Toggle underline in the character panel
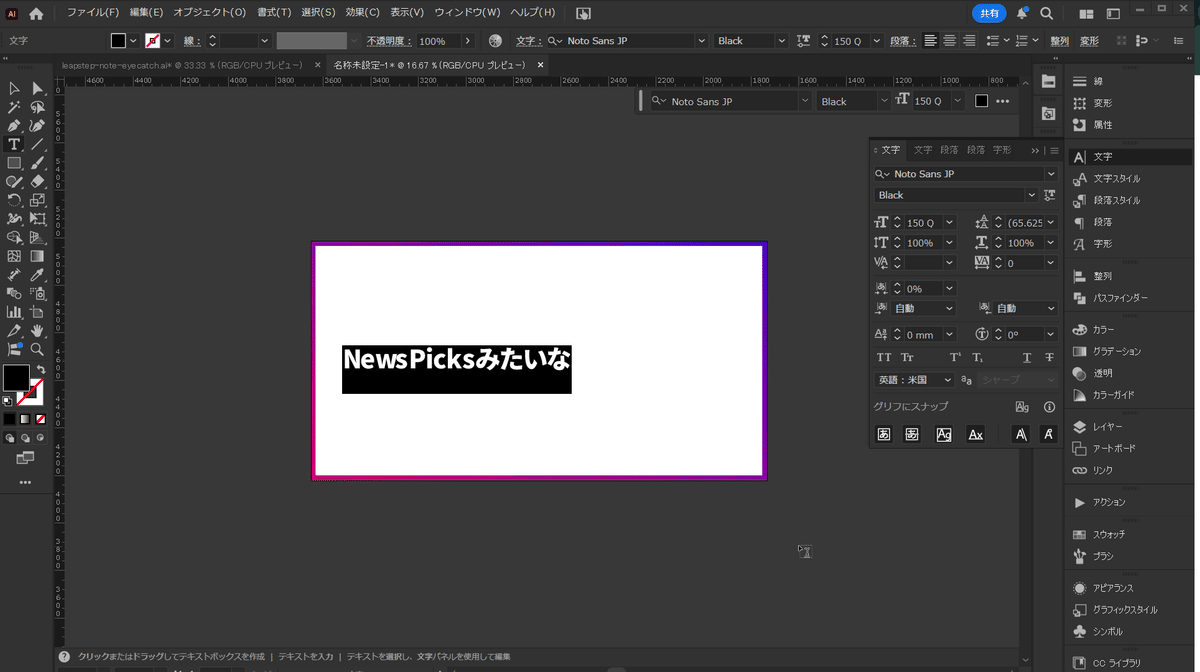The image size is (1200, 672). pos(1026,357)
